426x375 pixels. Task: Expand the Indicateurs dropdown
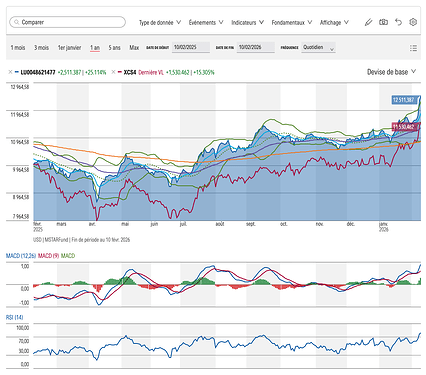click(x=247, y=23)
